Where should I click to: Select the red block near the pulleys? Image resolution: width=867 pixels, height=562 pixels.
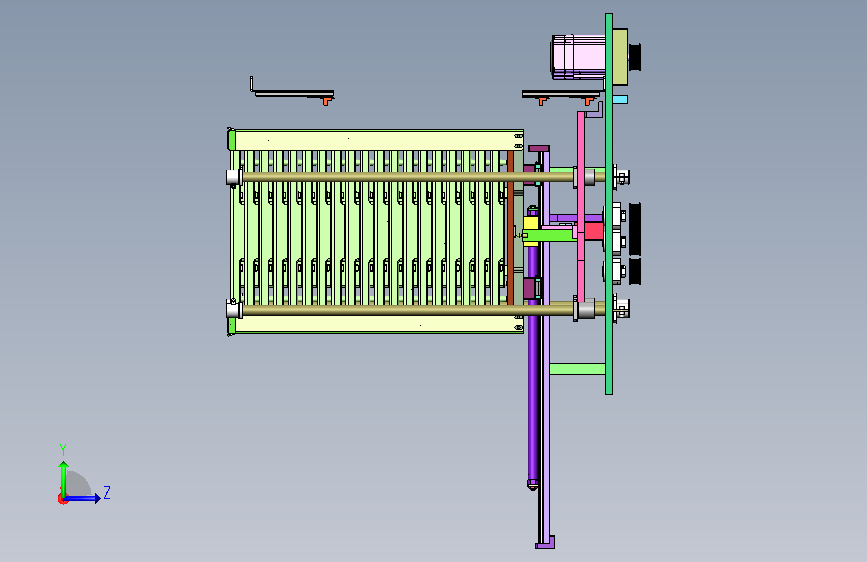(593, 231)
